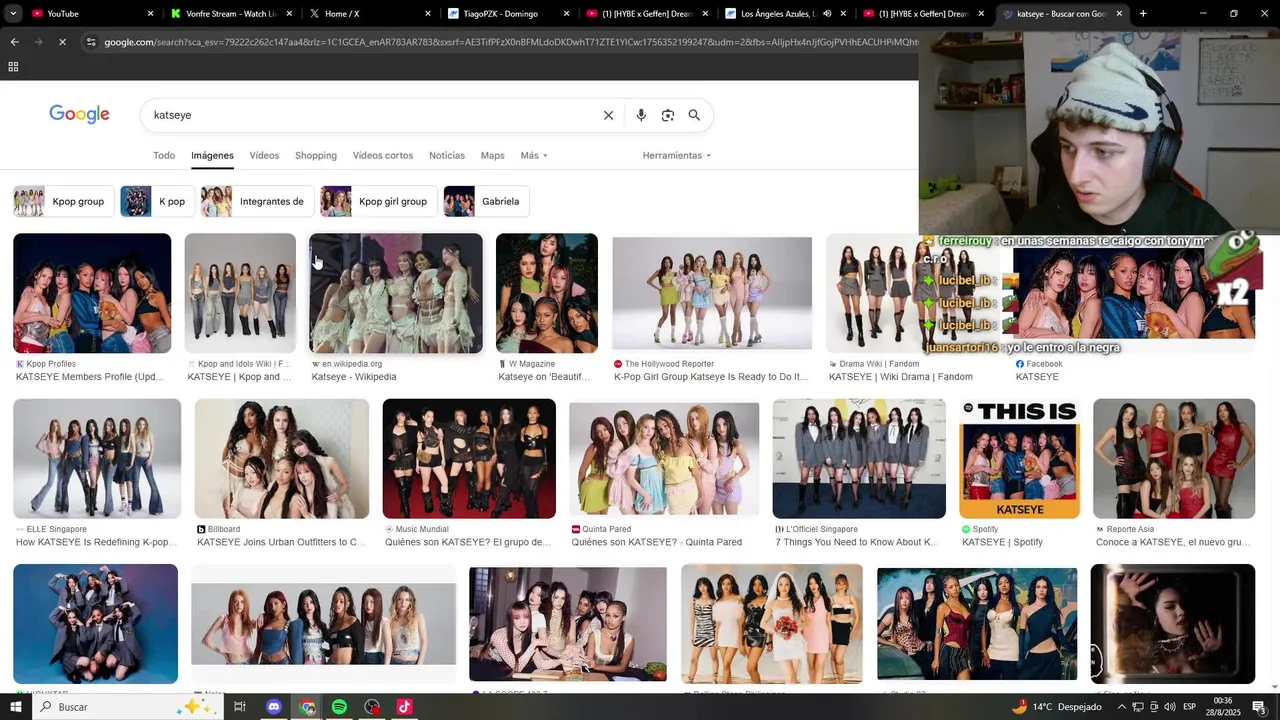This screenshot has height=720, width=1280.
Task: Click the magnifying glass search button
Action: pos(694,115)
